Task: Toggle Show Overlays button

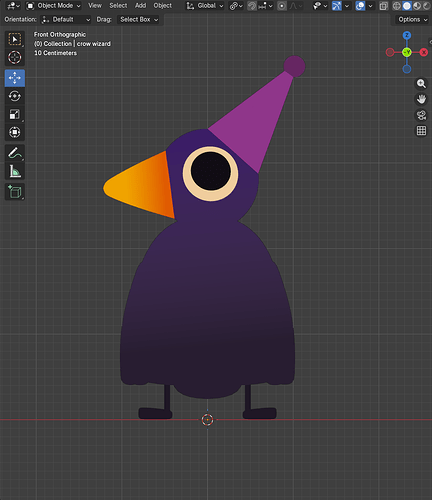Action: tap(360, 6)
